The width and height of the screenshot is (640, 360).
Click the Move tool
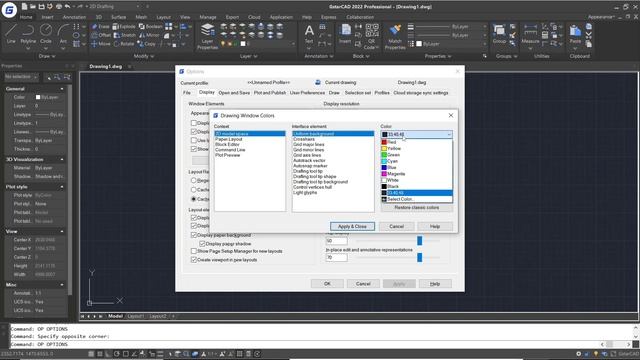[100, 44]
